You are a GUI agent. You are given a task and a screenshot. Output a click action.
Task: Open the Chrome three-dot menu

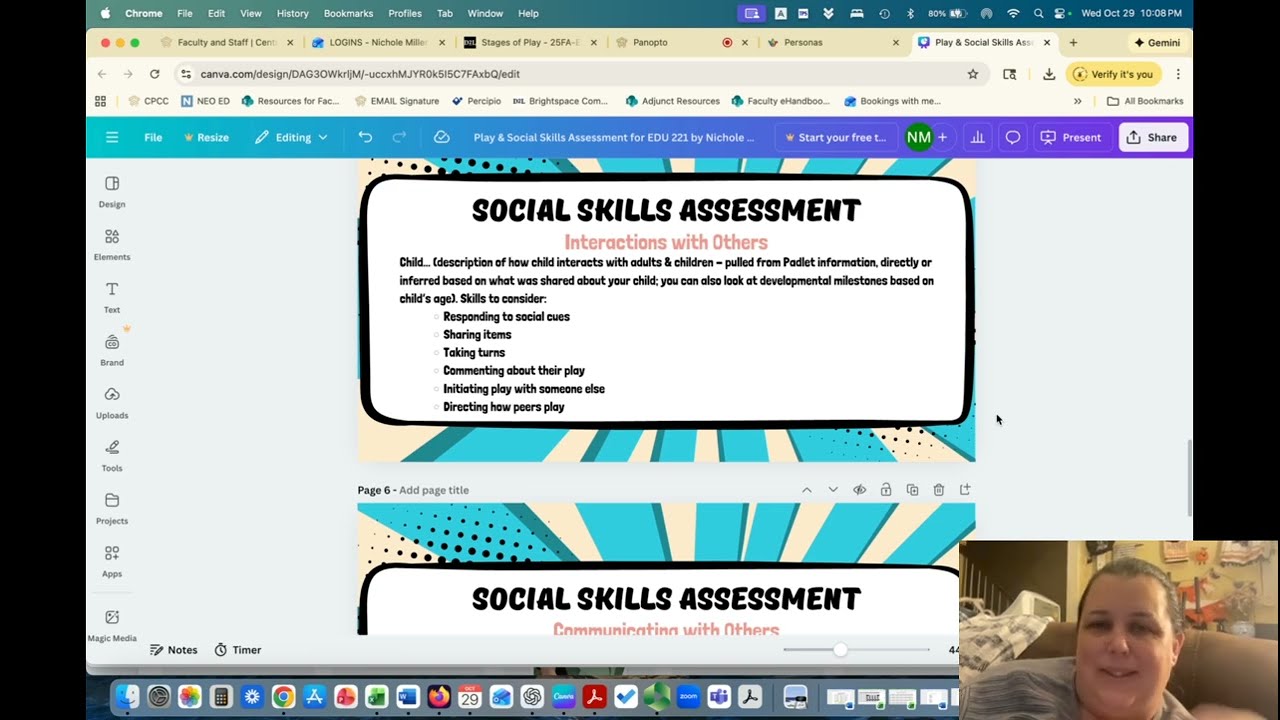[1178, 74]
